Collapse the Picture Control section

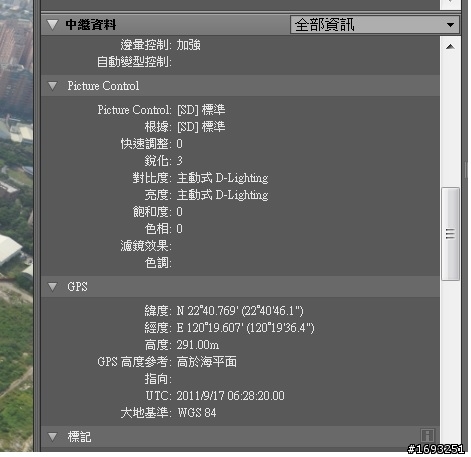point(53,86)
